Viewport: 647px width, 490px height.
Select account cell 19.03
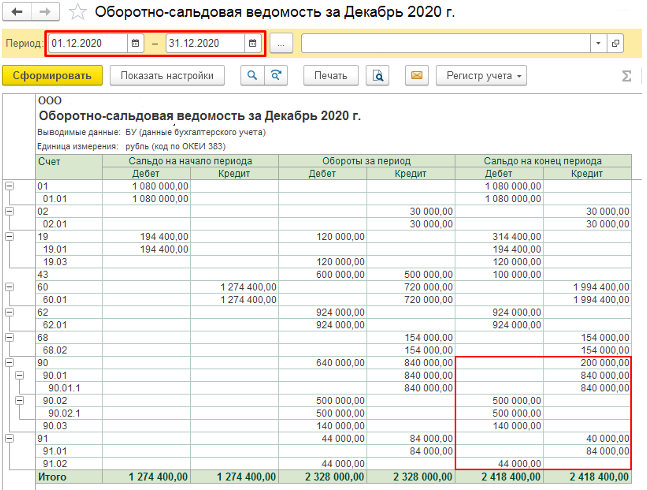tap(69, 262)
